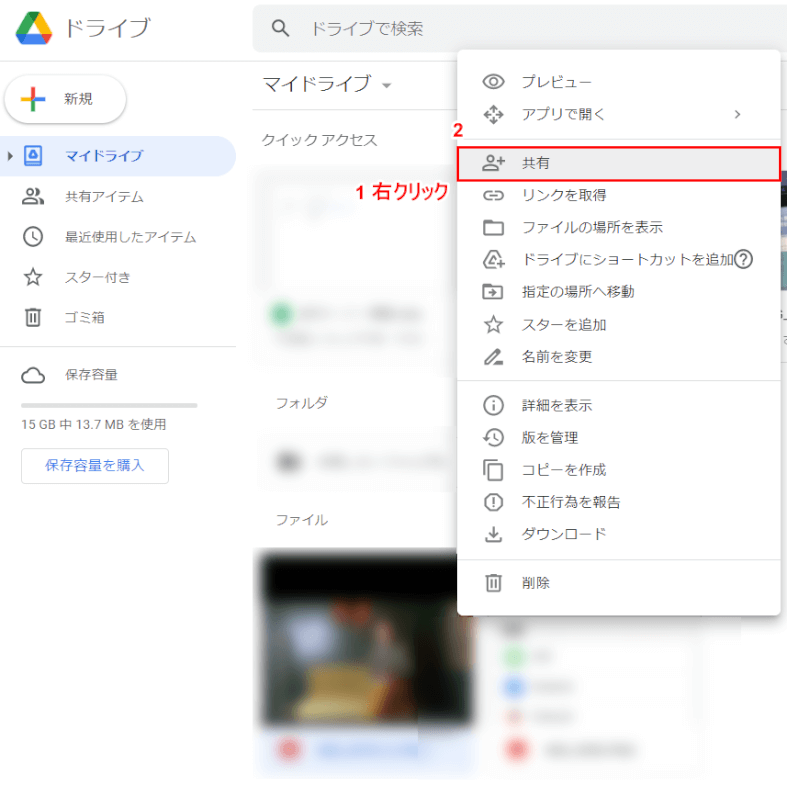Screen dimensions: 787x800
Task: Choose プレビュー from the context menu
Action: (619, 82)
